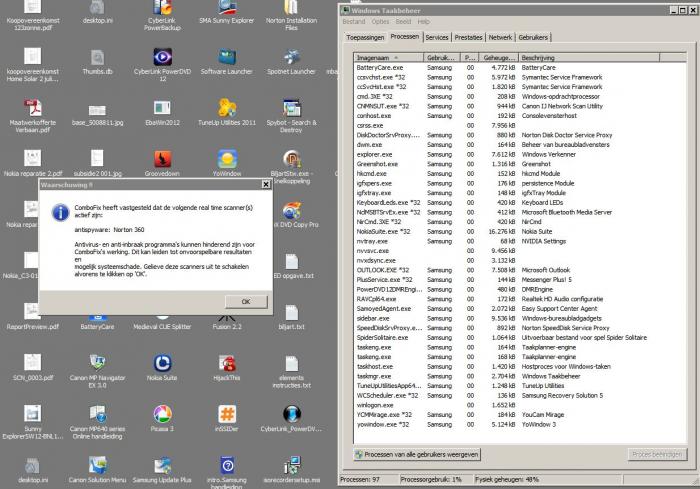The image size is (700, 489).
Task: Select the BatteryCare.exe process row
Action: coord(520,67)
